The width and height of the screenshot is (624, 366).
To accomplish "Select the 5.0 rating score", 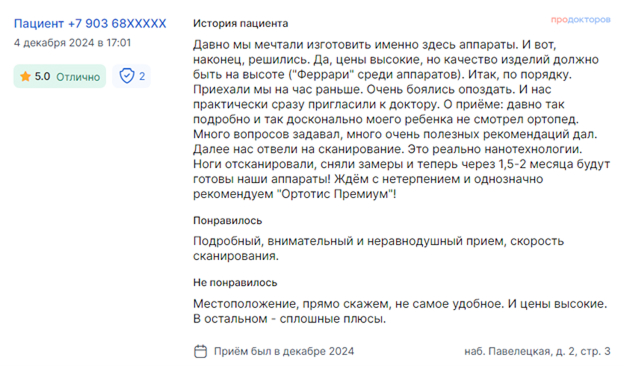I will tap(42, 76).
